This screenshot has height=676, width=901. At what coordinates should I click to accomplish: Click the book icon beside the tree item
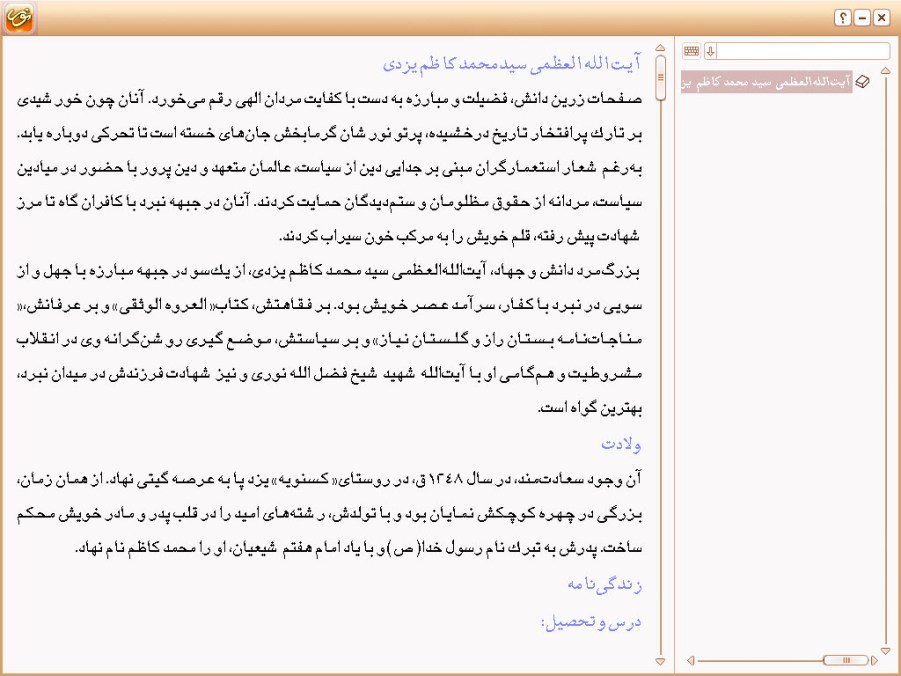pyautogui.click(x=863, y=82)
